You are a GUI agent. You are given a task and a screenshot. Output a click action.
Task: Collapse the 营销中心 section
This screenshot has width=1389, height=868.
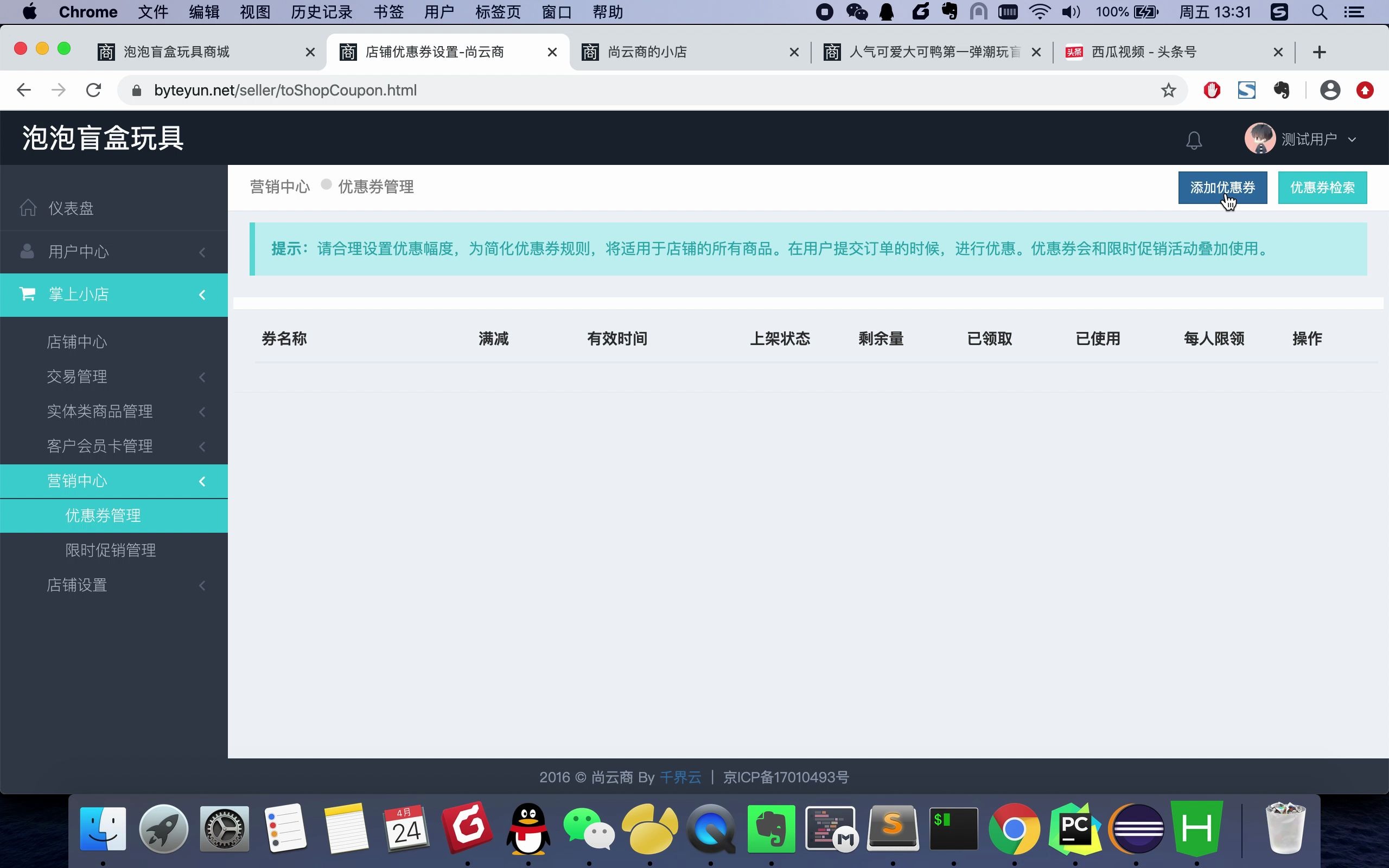point(202,481)
